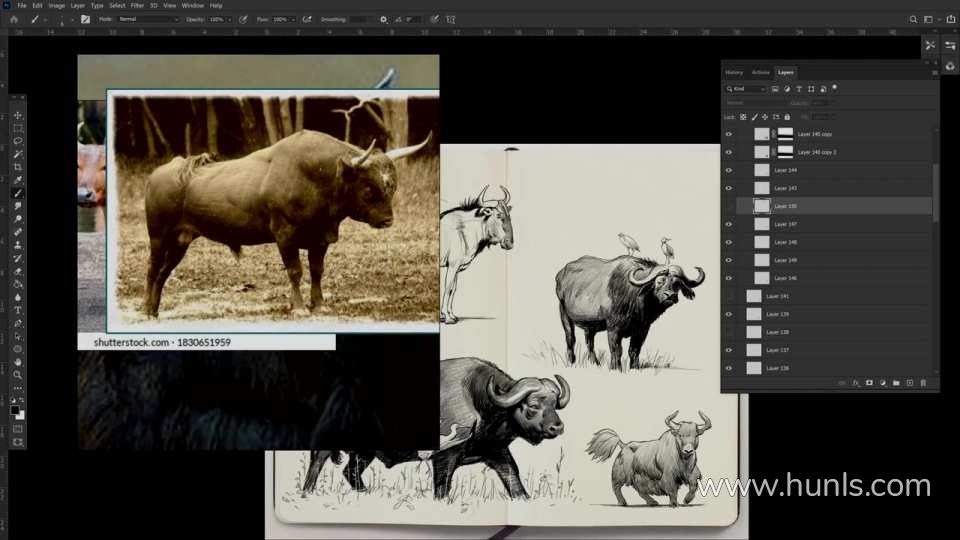The height and width of the screenshot is (540, 960).
Task: Select the Zoom tool in toolbar
Action: coord(18,375)
